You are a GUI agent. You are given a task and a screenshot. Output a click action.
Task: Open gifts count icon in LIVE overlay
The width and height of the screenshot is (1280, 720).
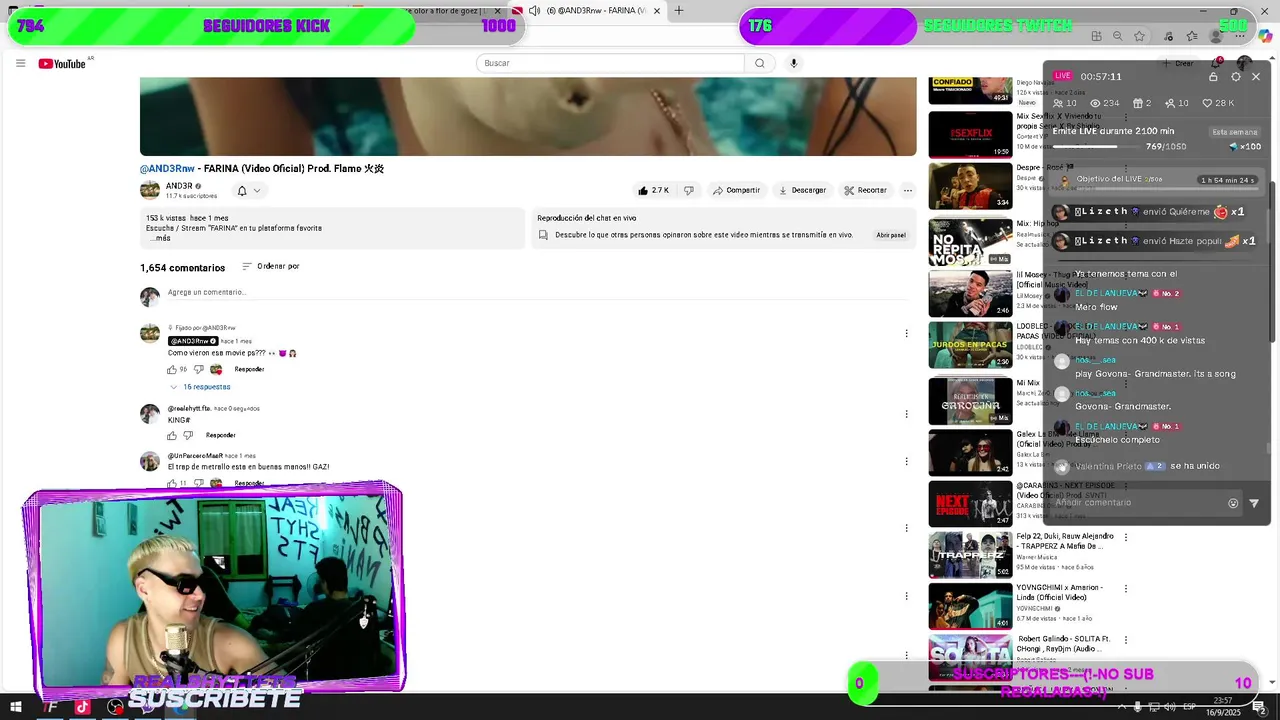pyautogui.click(x=1136, y=103)
